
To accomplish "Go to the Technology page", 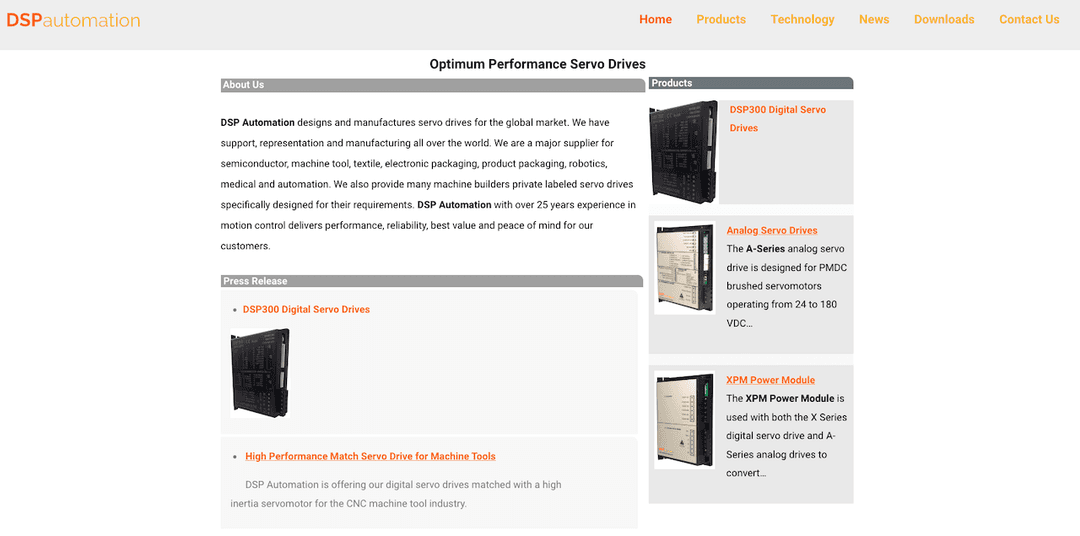I will click(x=802, y=19).
